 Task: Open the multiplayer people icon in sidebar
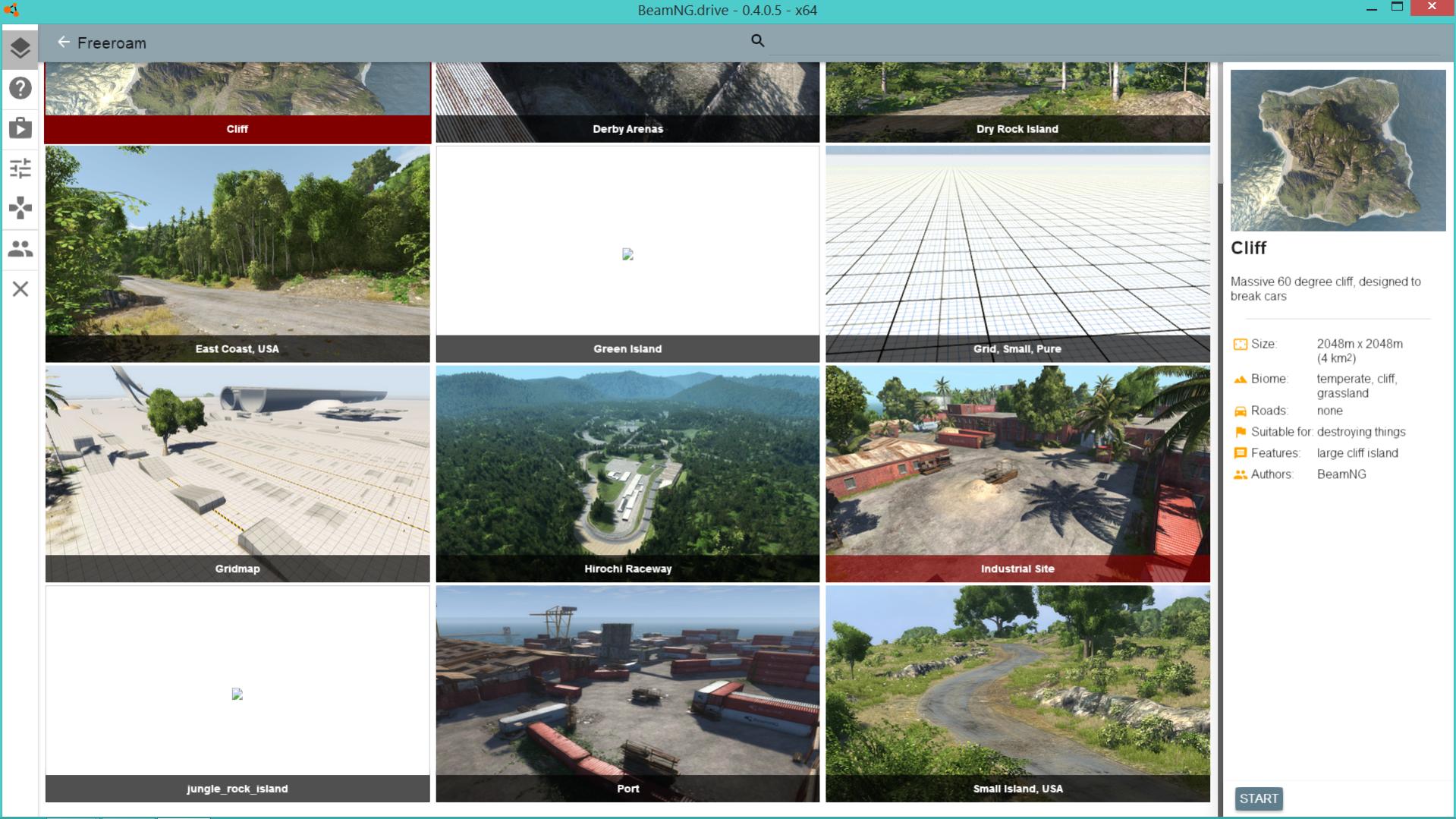(x=20, y=248)
